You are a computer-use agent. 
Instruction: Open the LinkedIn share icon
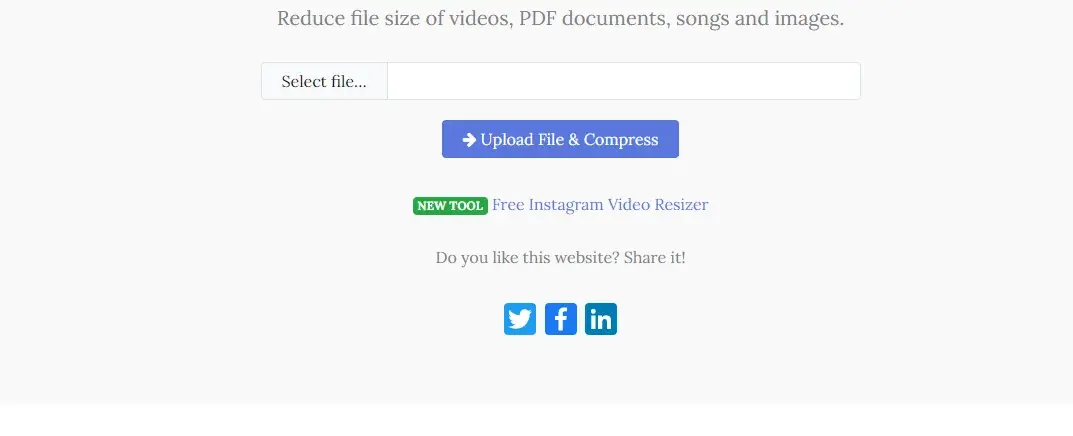[x=601, y=319]
